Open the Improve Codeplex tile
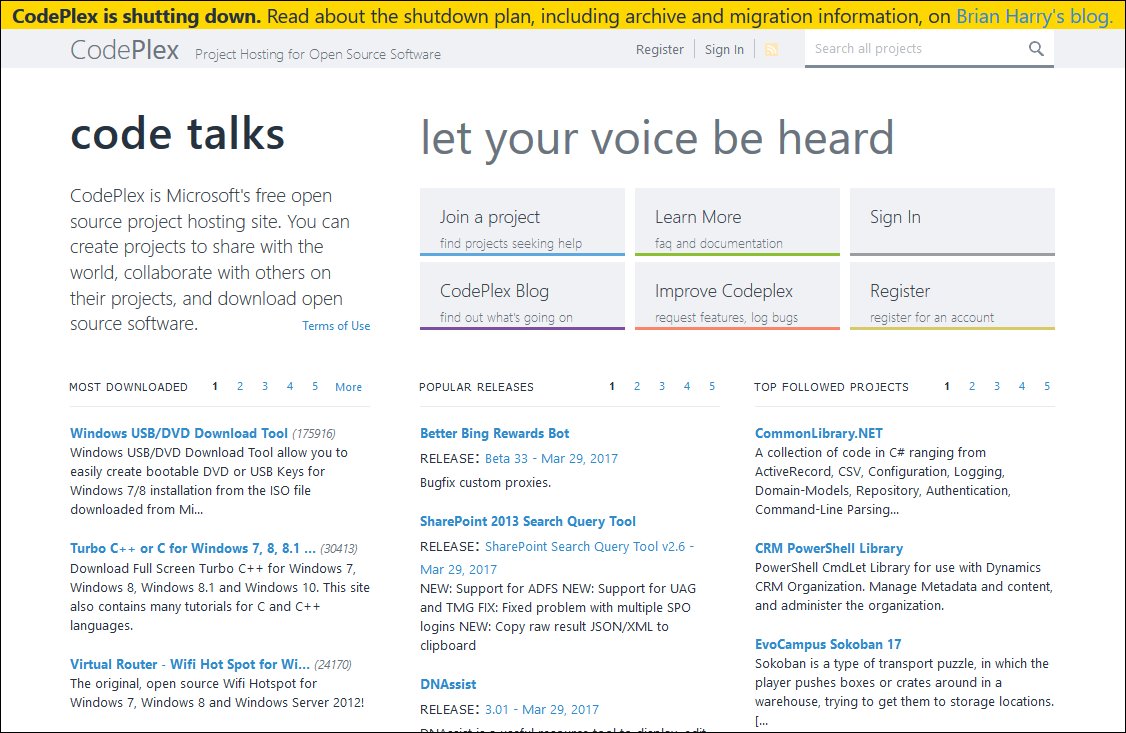Viewport: 1126px width, 733px height. 737,296
